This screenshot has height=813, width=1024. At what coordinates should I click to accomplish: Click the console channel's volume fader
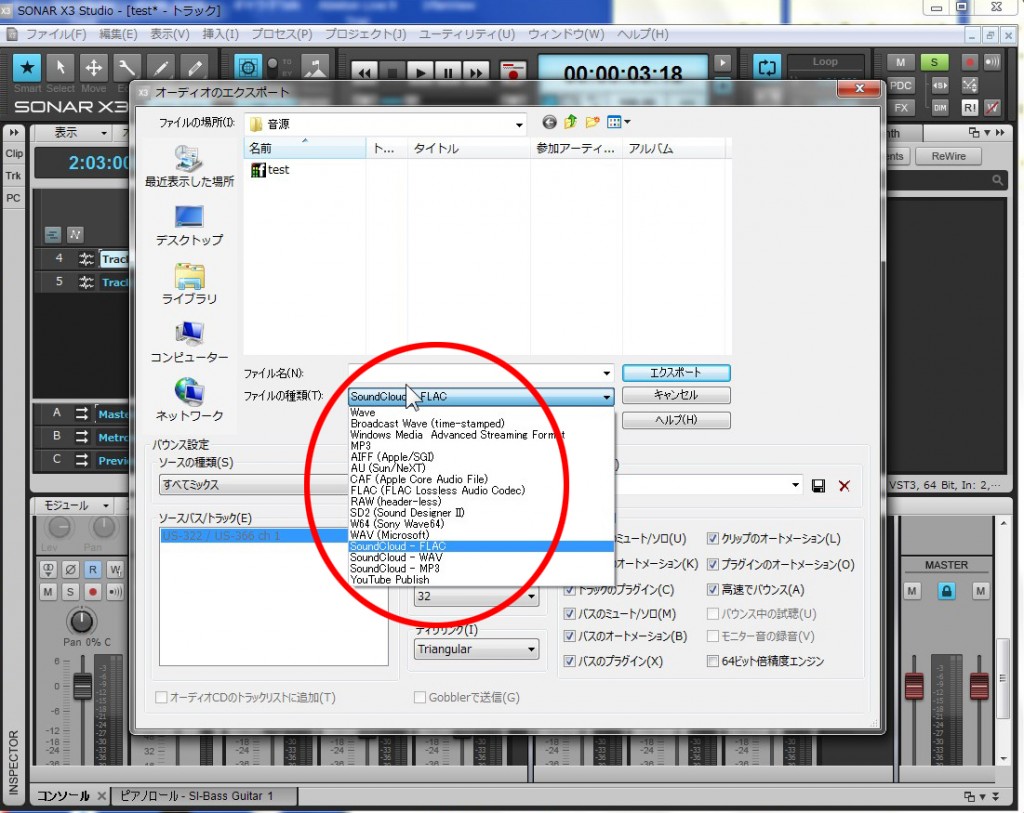click(x=82, y=687)
